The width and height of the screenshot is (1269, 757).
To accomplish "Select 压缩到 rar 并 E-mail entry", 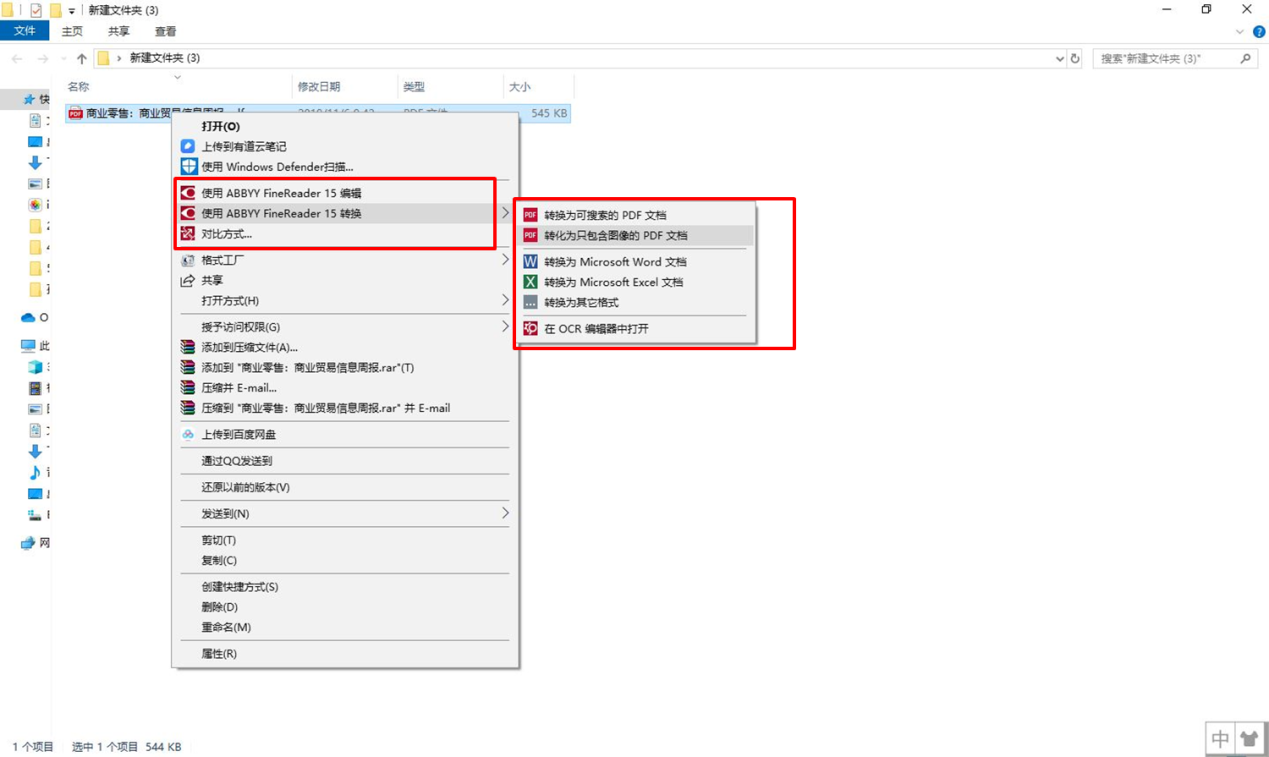I will pyautogui.click(x=345, y=408).
